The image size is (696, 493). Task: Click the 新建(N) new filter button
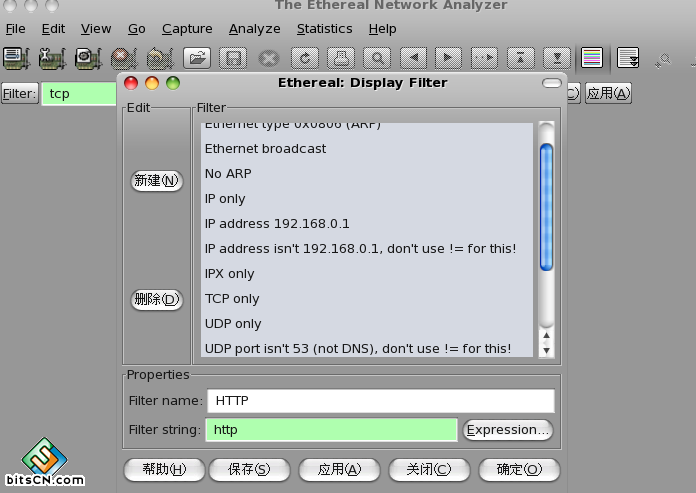tap(157, 181)
